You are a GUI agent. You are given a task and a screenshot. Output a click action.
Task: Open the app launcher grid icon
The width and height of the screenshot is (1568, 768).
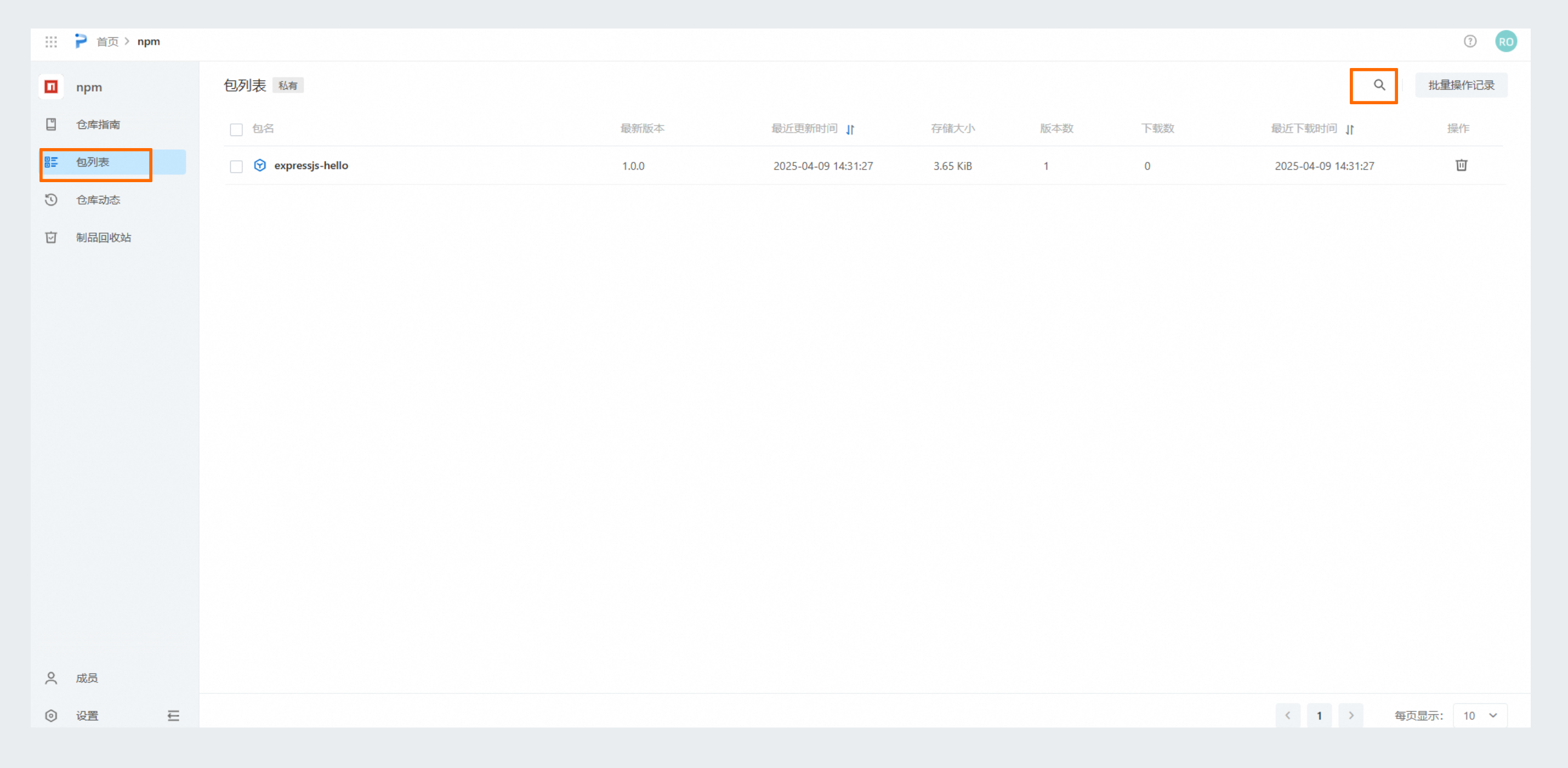point(51,41)
